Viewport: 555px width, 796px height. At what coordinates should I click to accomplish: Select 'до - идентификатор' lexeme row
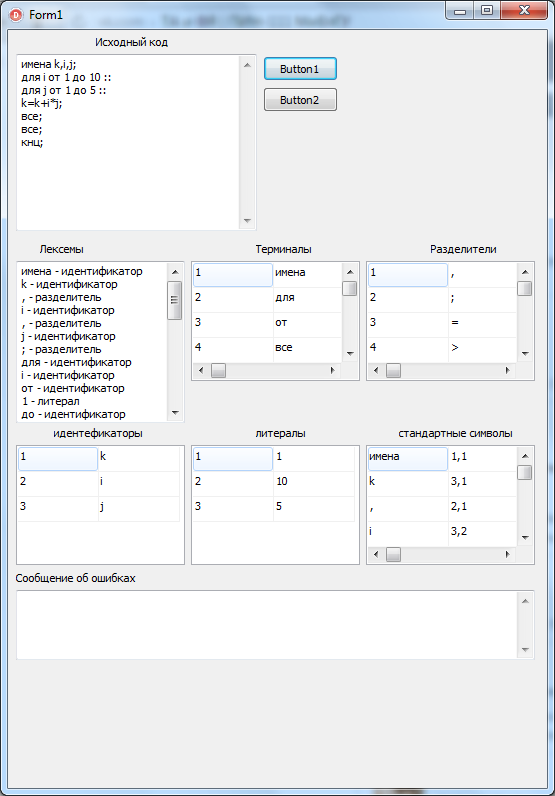(73, 414)
